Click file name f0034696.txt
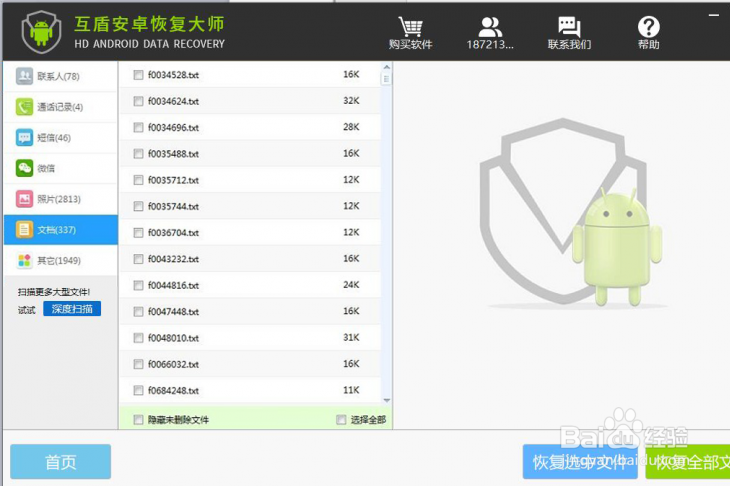Screen dimensions: 730x486 (x=174, y=128)
